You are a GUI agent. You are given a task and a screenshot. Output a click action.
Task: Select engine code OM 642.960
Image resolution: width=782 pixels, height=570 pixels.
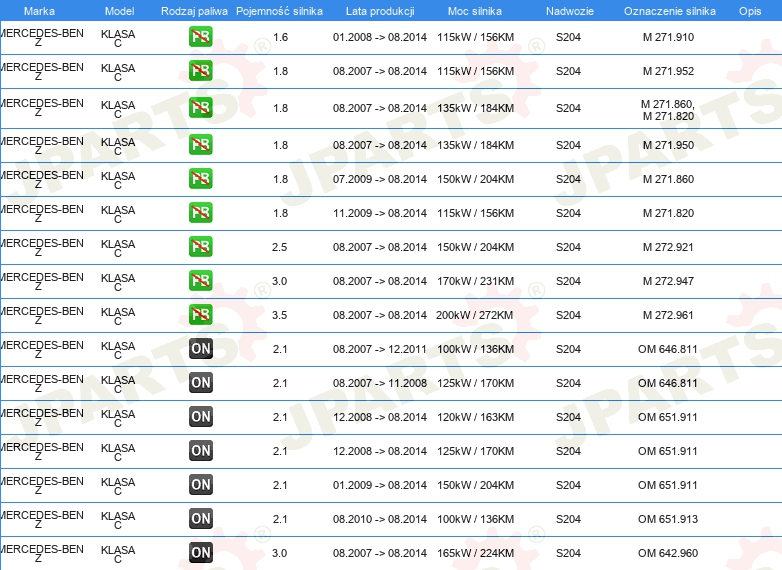coord(668,553)
